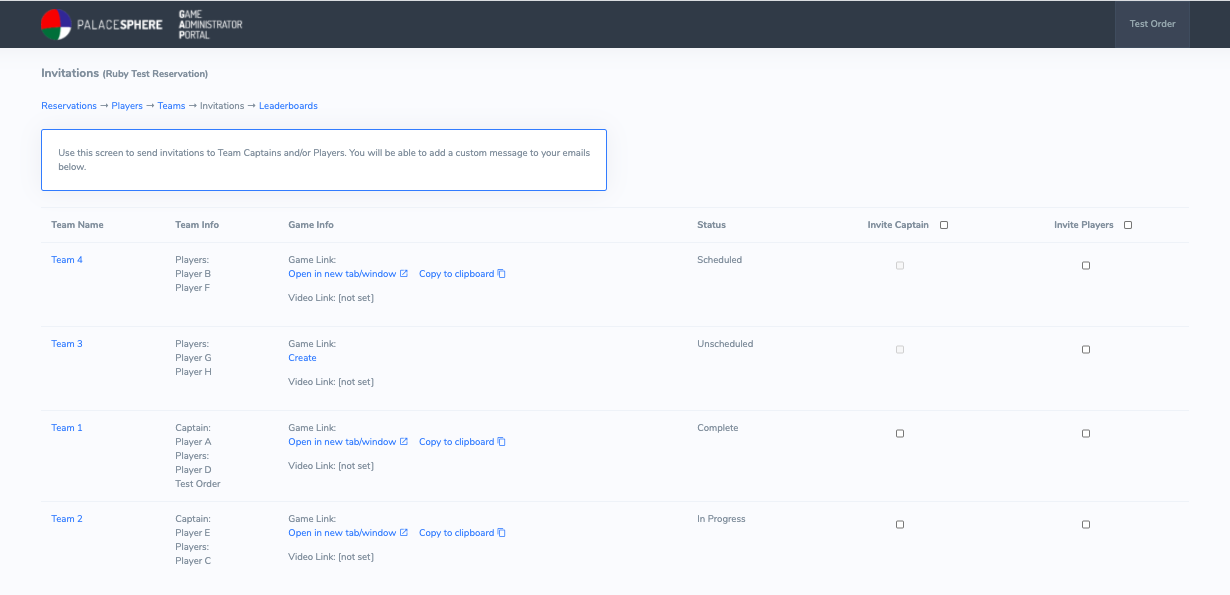This screenshot has width=1230, height=595.
Task: Open the Team 1 name link
Action: point(67,428)
